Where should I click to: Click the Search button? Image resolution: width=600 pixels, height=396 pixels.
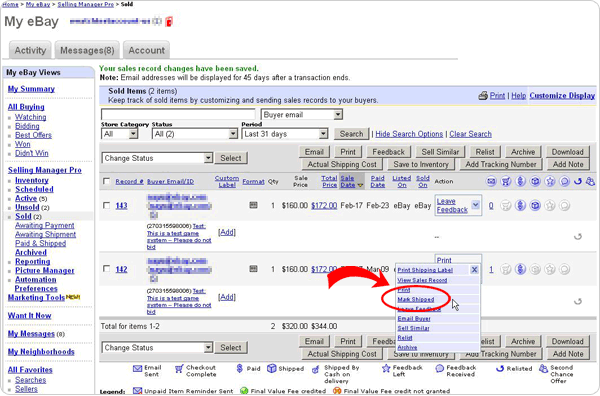coord(351,134)
